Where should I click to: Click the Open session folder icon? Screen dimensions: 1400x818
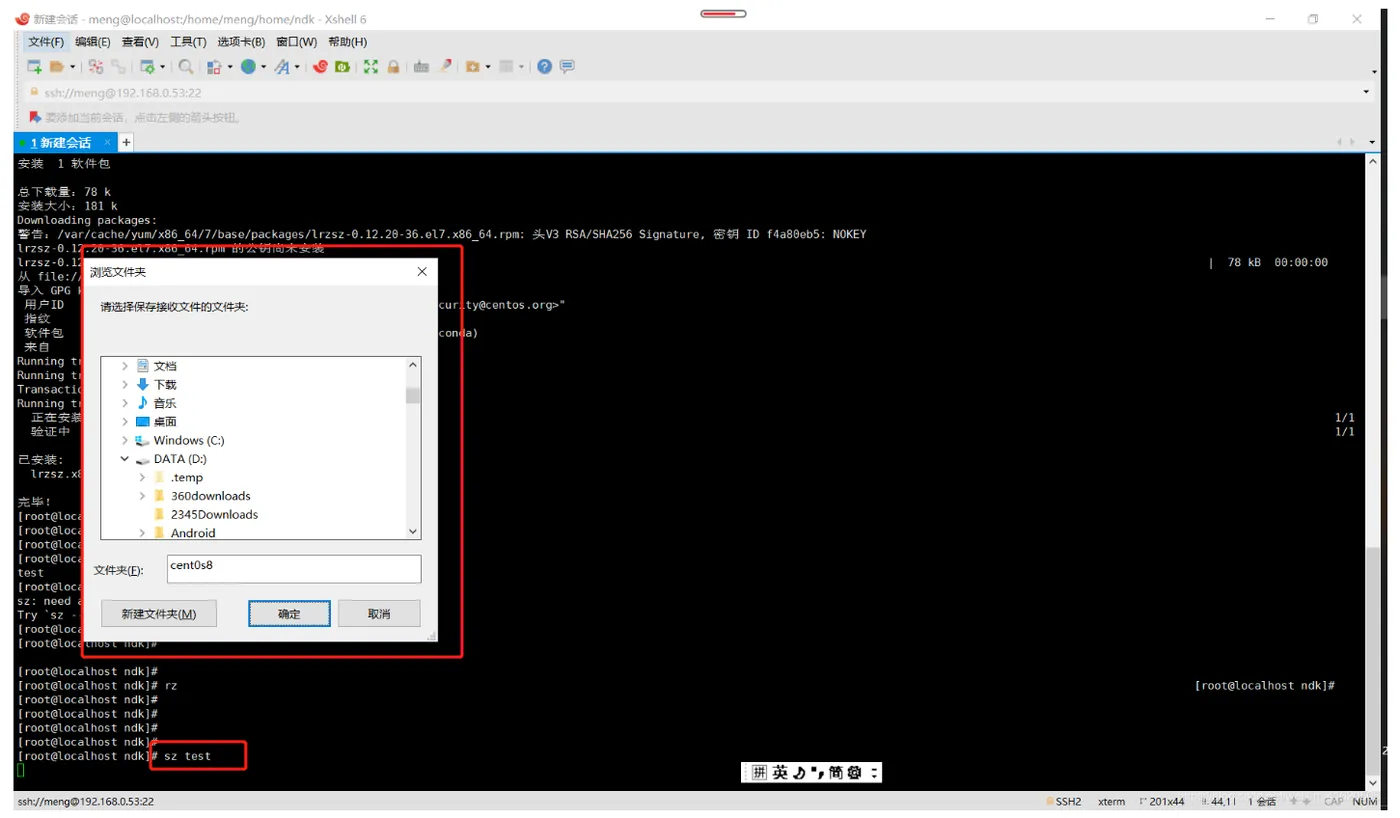coord(56,67)
